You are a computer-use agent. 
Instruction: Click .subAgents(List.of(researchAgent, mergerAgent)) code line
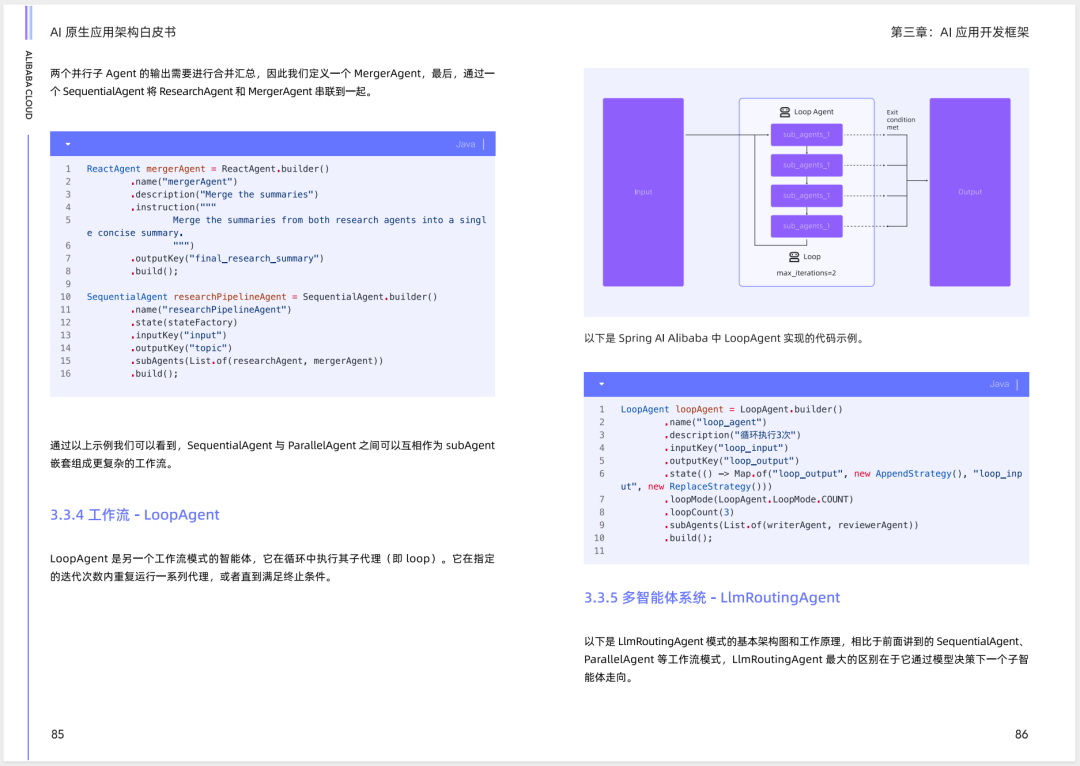pyautogui.click(x=257, y=361)
